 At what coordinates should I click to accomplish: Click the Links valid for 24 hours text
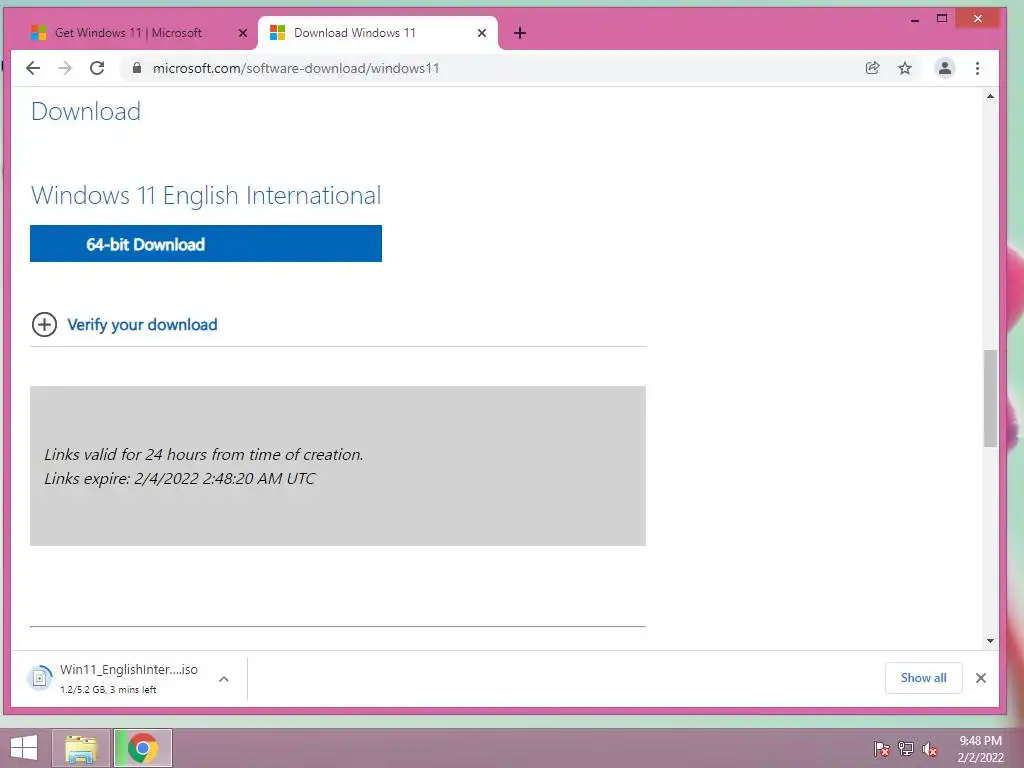point(204,455)
